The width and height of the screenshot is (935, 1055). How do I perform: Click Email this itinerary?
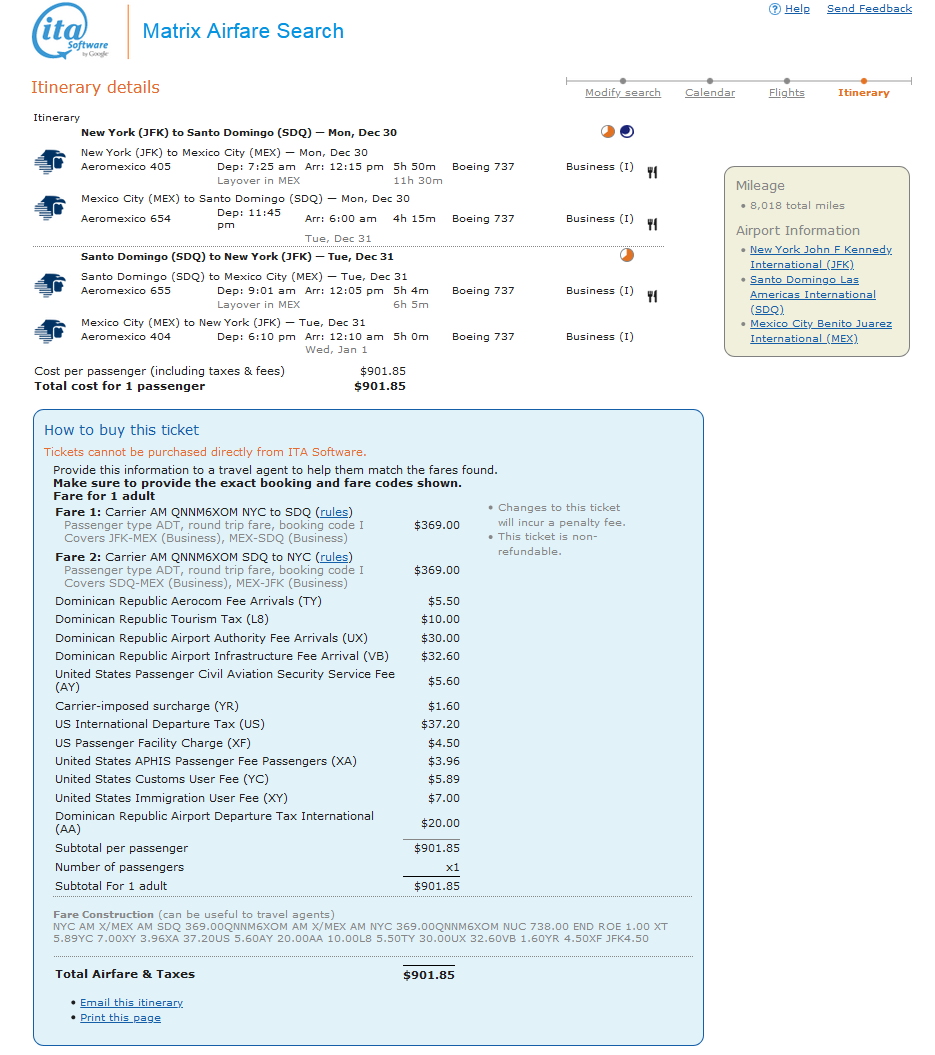click(x=131, y=1003)
